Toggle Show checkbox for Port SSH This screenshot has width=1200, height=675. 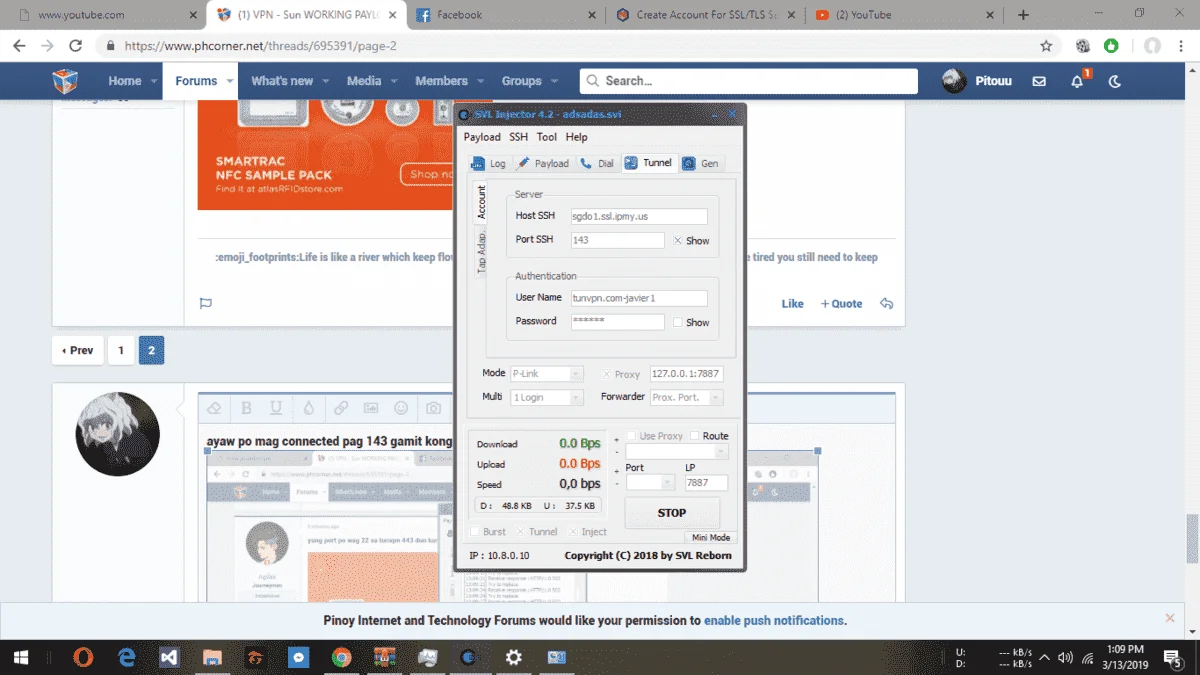(678, 241)
